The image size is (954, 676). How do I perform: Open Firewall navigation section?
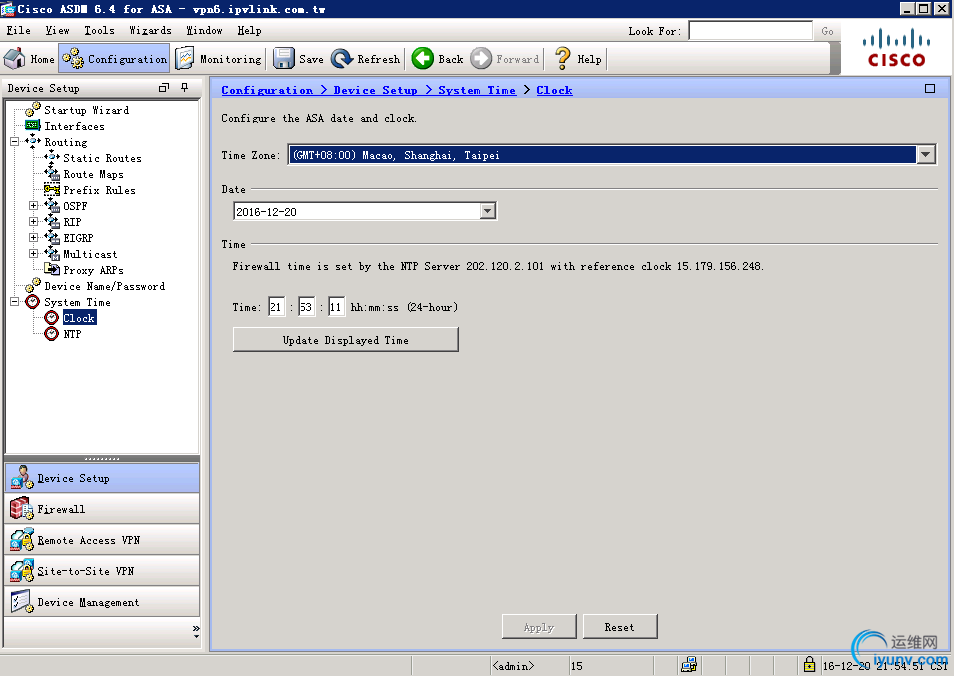click(102, 509)
